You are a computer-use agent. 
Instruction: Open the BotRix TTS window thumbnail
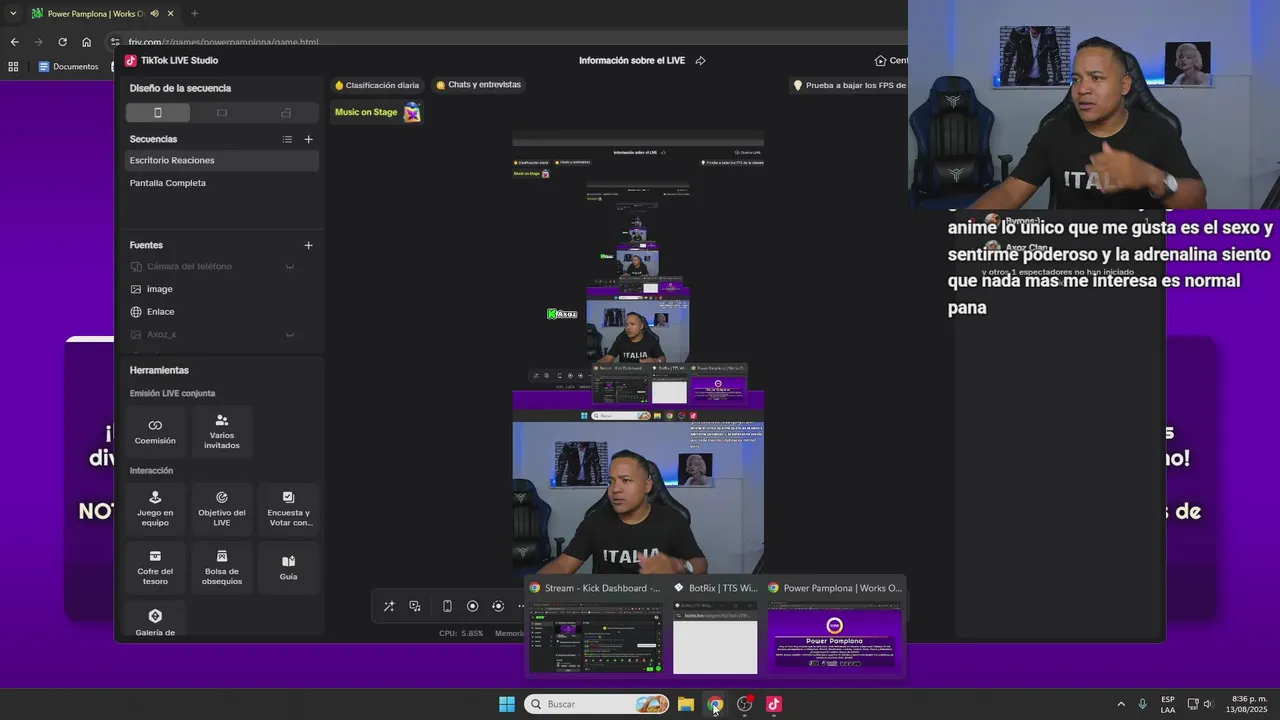point(715,627)
